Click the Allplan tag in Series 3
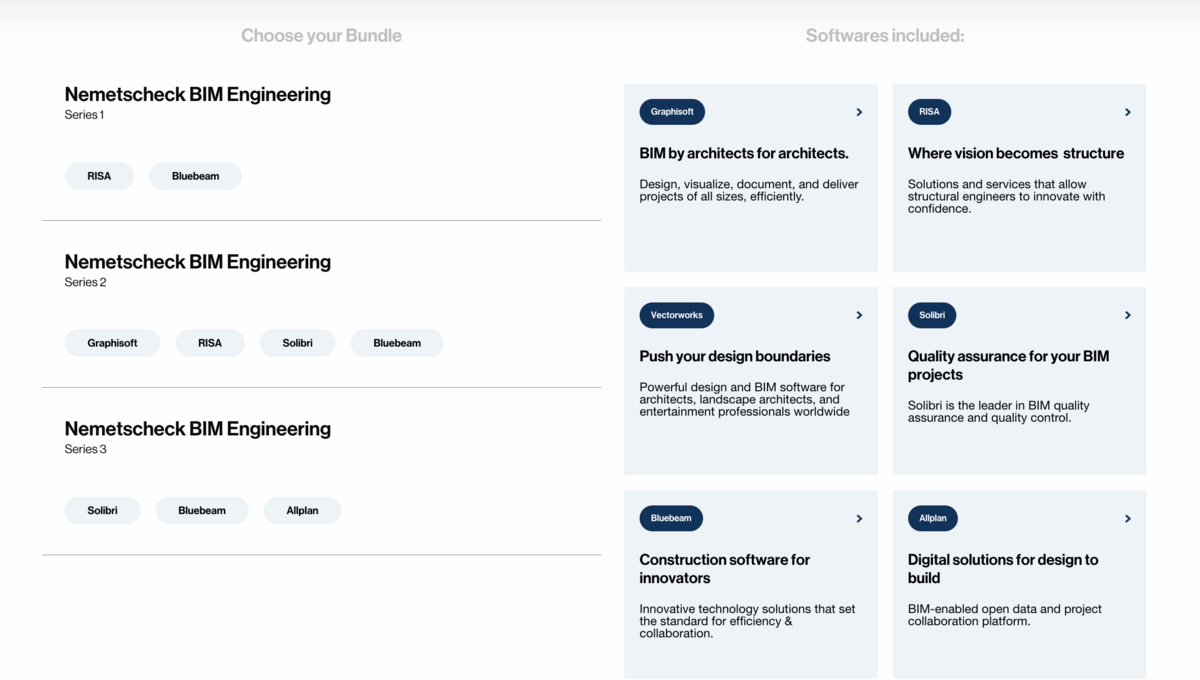The image size is (1200, 680). coord(302,510)
